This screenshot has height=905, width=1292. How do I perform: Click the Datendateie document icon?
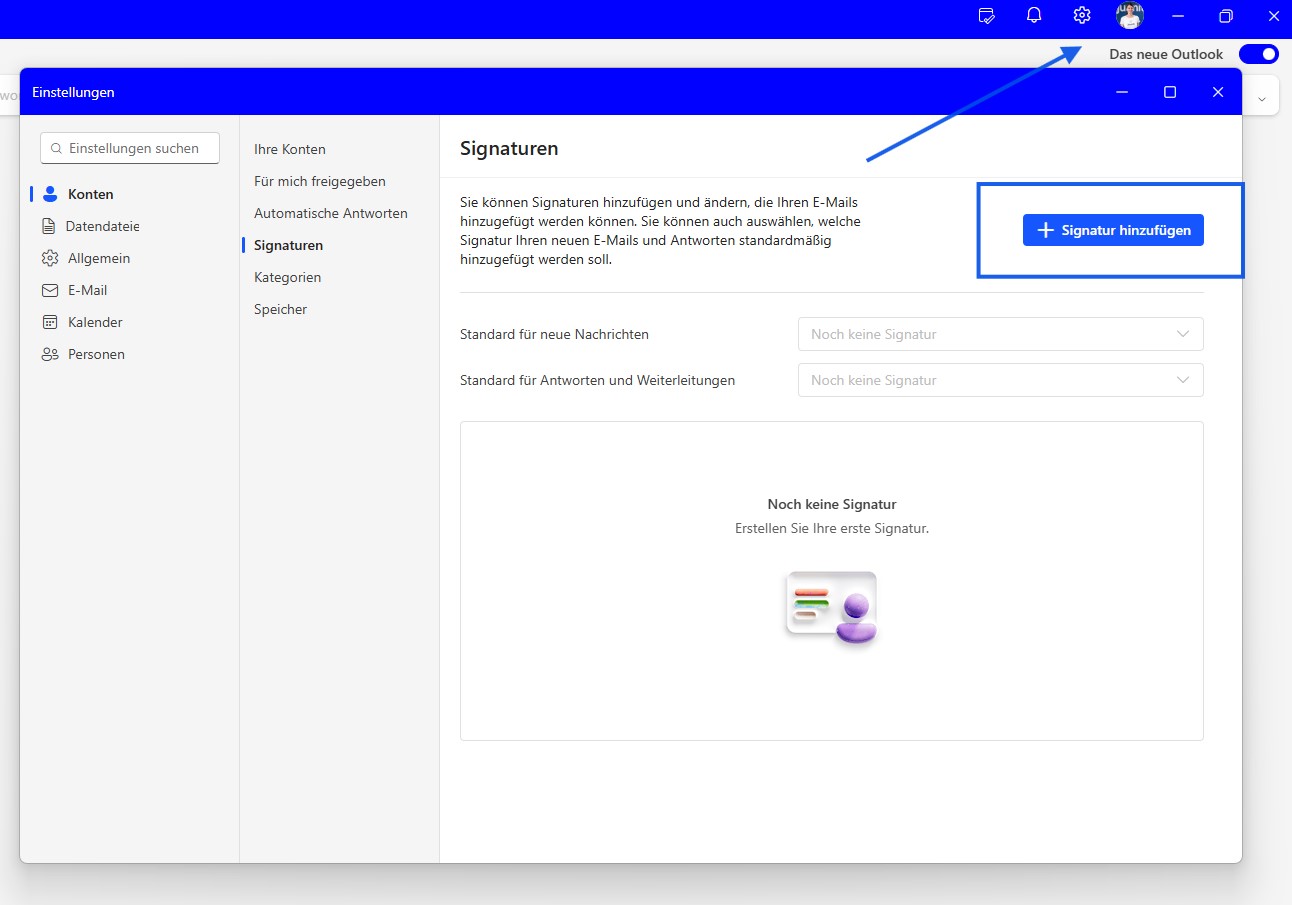(49, 226)
